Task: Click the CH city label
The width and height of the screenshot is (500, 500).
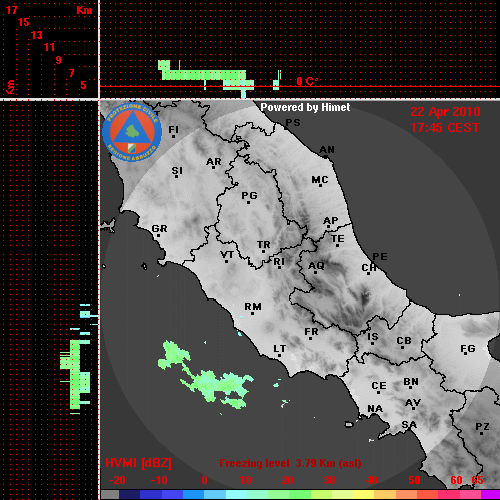Action: pos(369,268)
